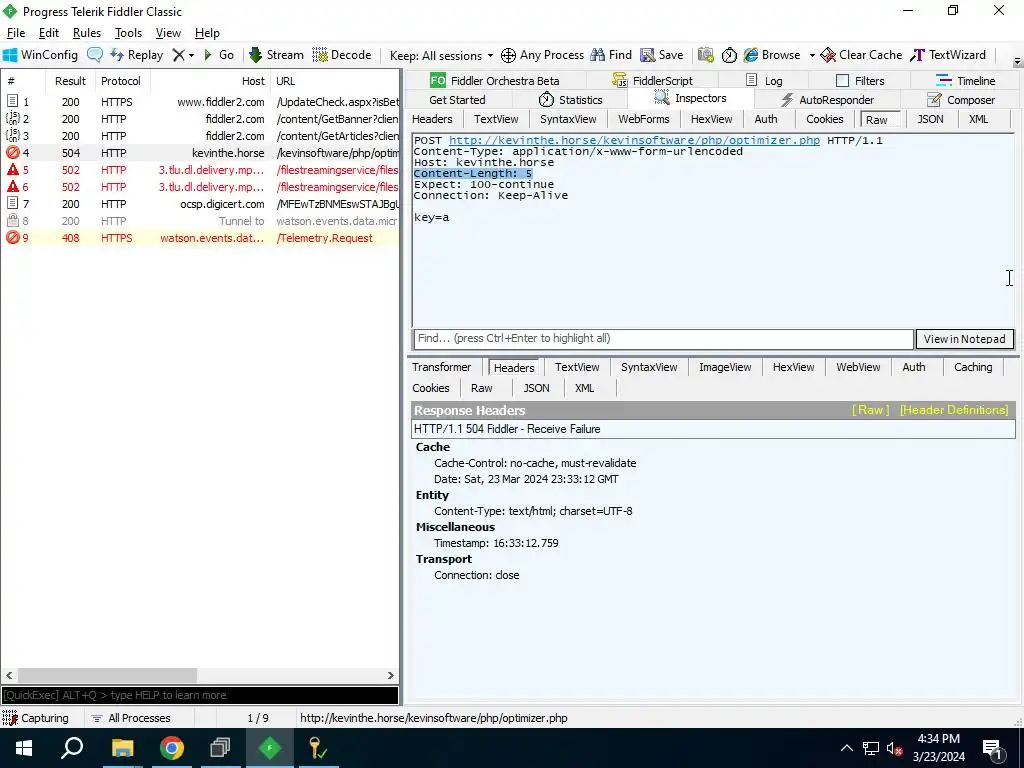This screenshot has height=768, width=1024.
Task: Open the Keep: All sessions dropdown
Action: (441, 56)
